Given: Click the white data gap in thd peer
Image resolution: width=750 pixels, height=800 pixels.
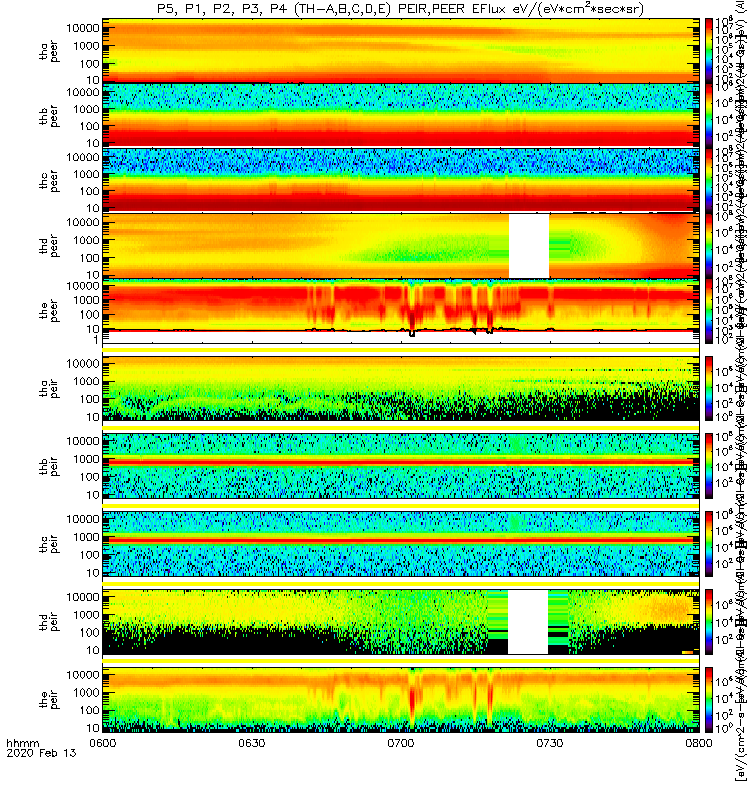Looking at the screenshot, I should [529, 246].
